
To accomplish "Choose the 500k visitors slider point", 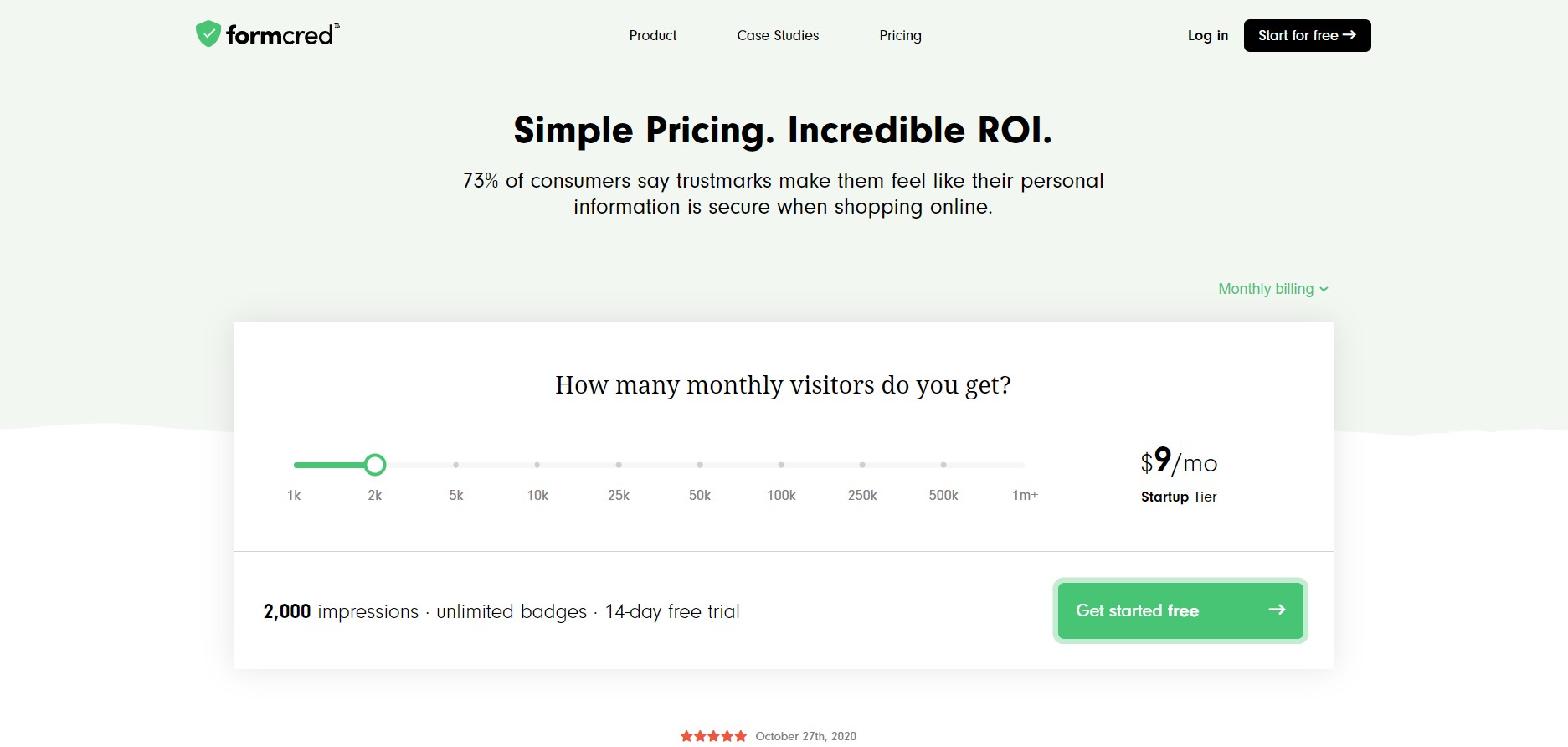I will point(943,465).
